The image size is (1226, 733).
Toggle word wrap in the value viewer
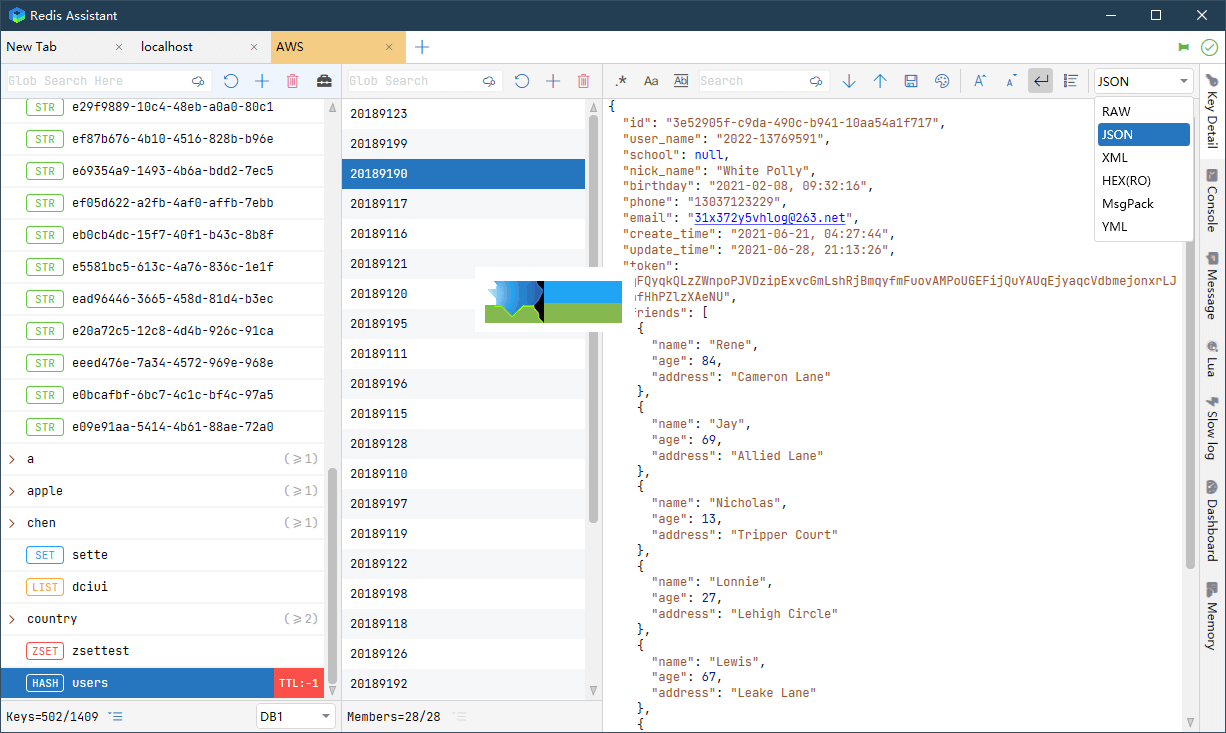(1041, 81)
